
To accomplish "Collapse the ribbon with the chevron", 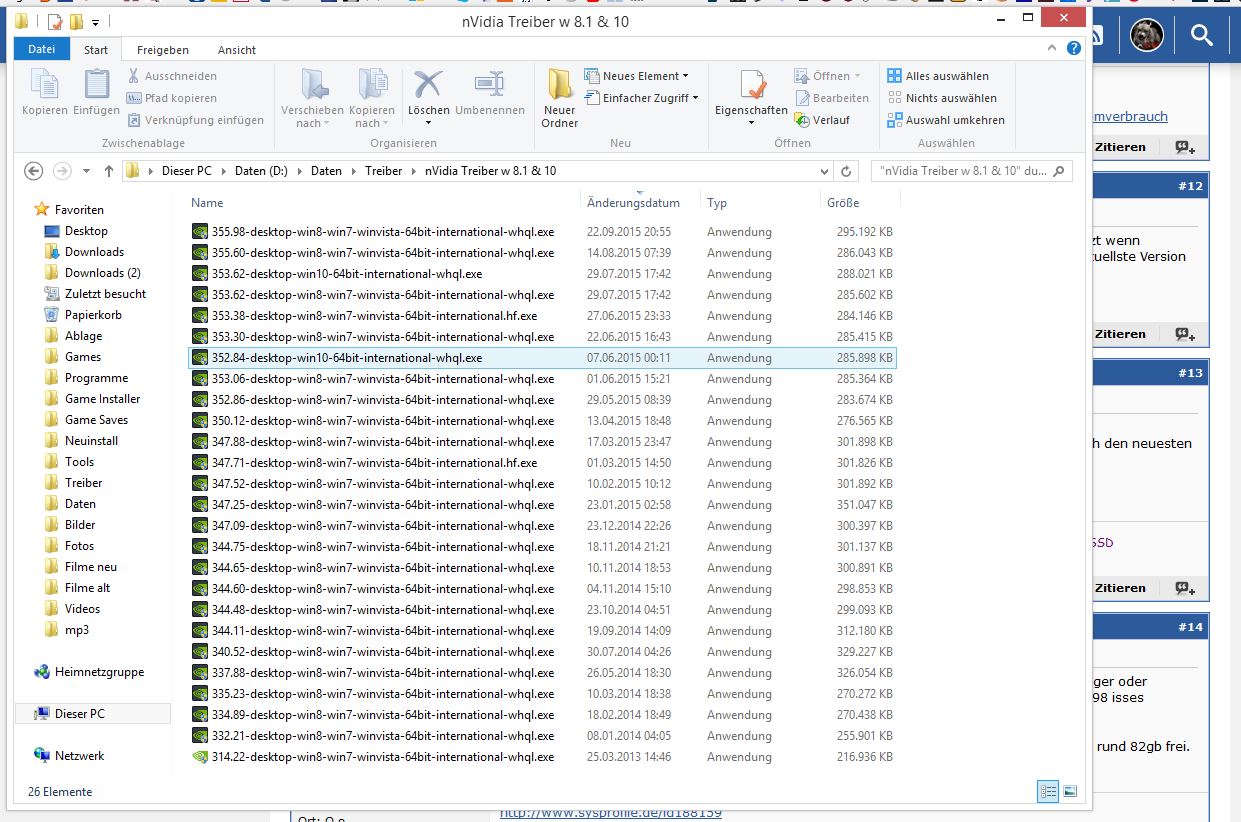I will pyautogui.click(x=1052, y=48).
